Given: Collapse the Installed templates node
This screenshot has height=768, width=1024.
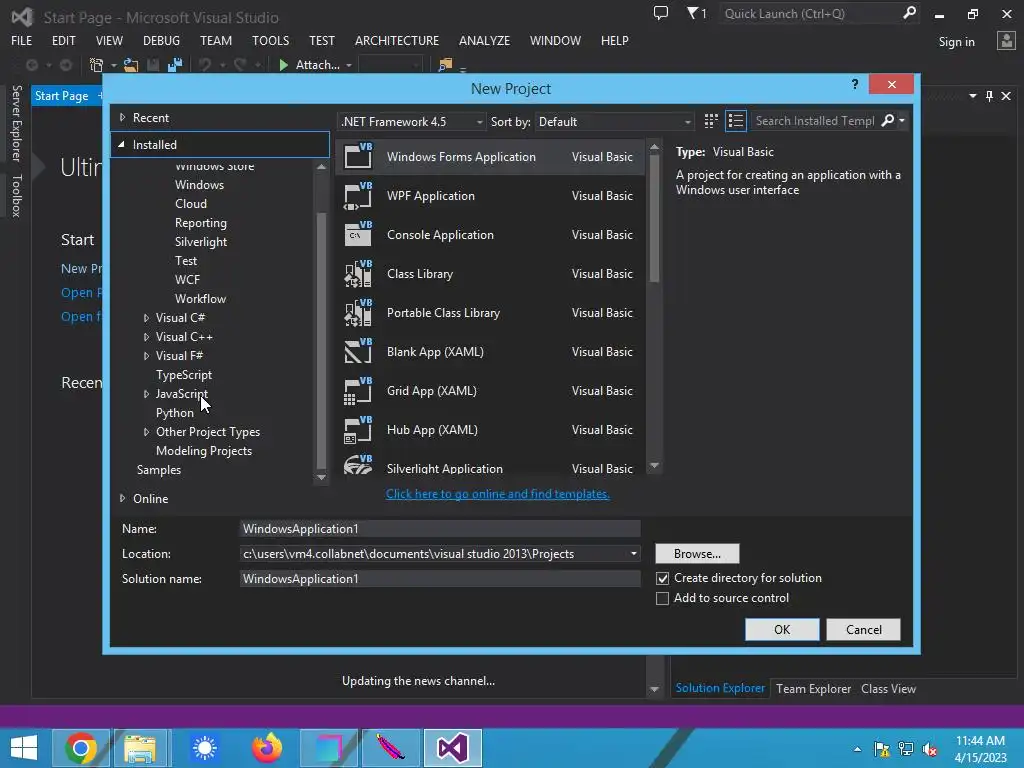Looking at the screenshot, I should [121, 144].
